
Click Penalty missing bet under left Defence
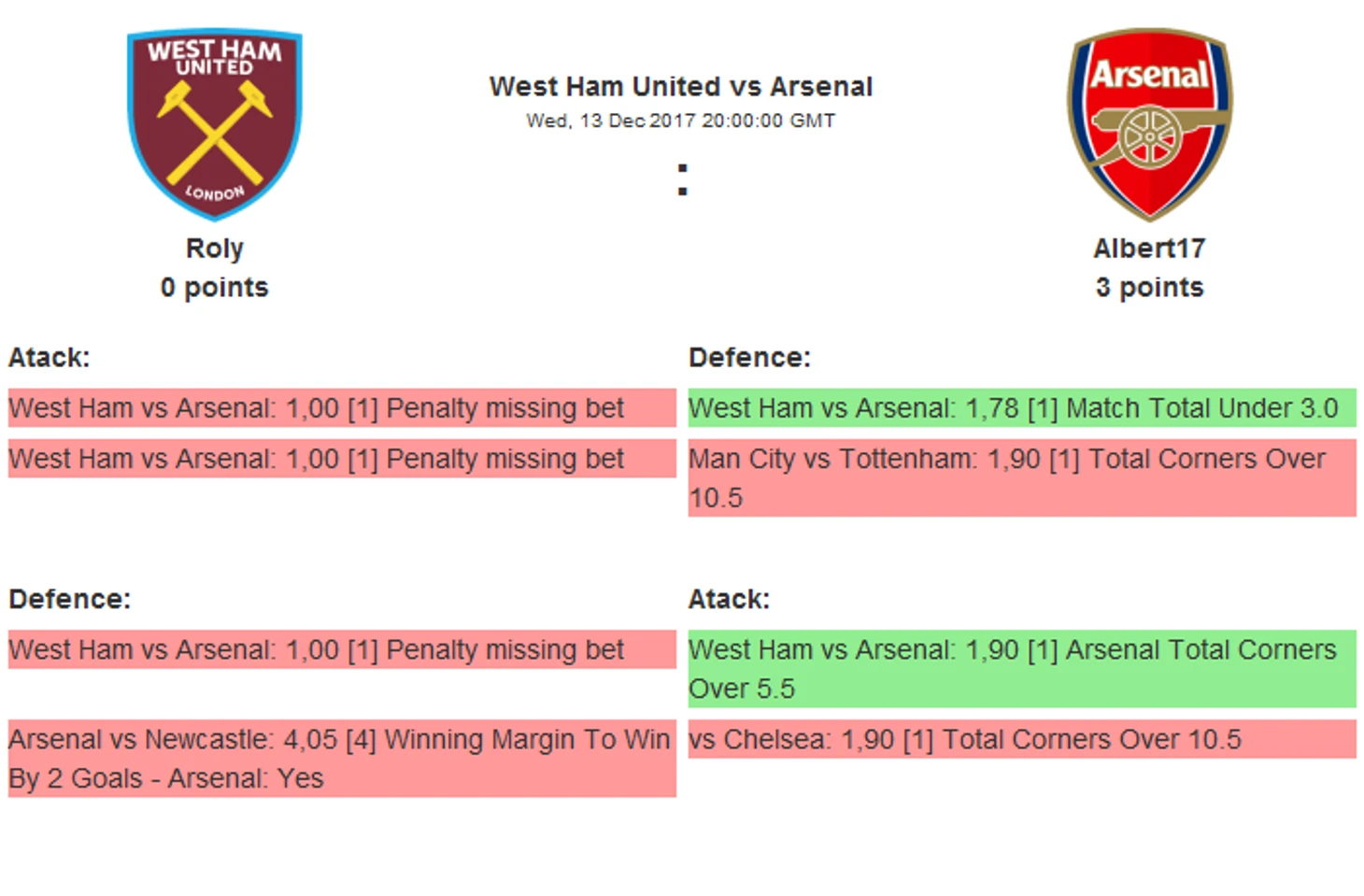click(x=342, y=649)
